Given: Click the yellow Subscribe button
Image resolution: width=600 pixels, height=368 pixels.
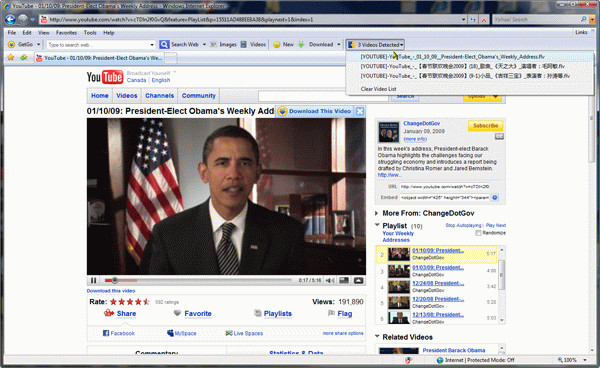Looking at the screenshot, I should click(x=485, y=125).
